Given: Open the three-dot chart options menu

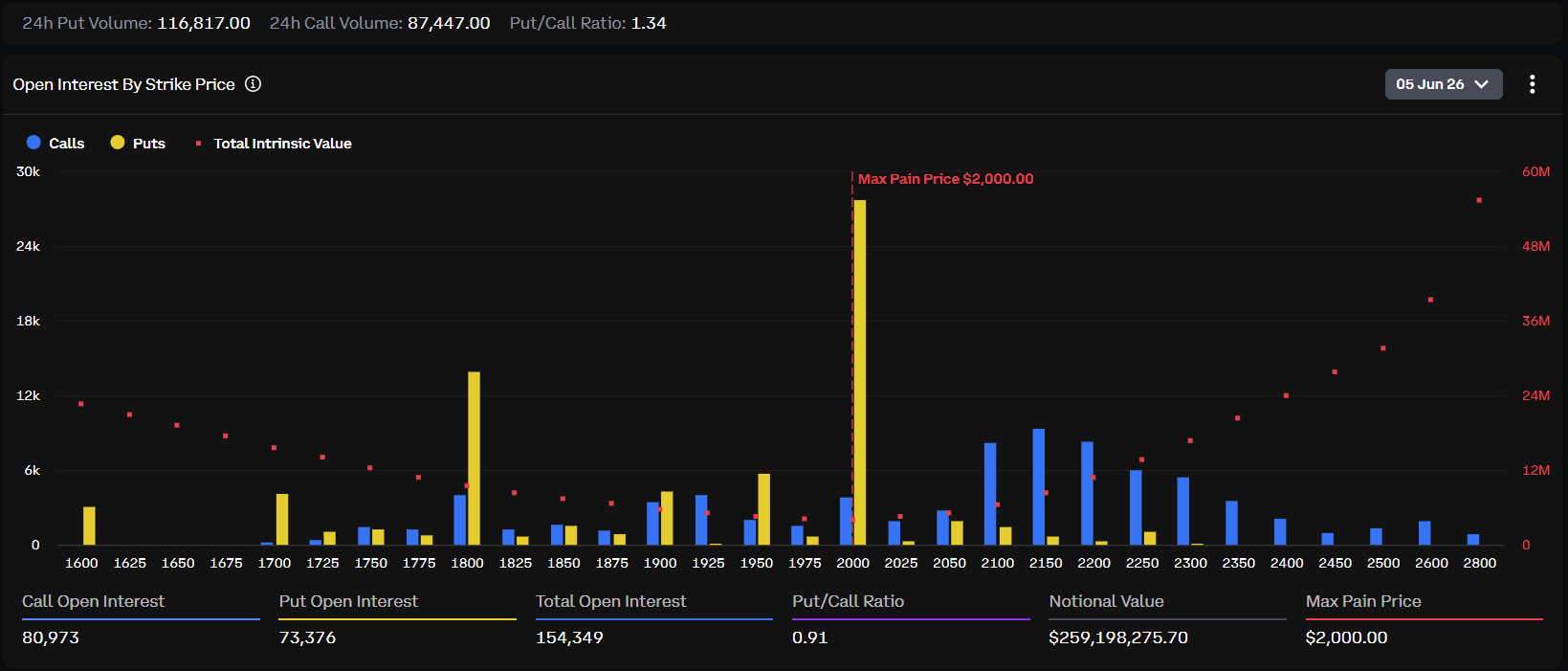Looking at the screenshot, I should tap(1532, 84).
